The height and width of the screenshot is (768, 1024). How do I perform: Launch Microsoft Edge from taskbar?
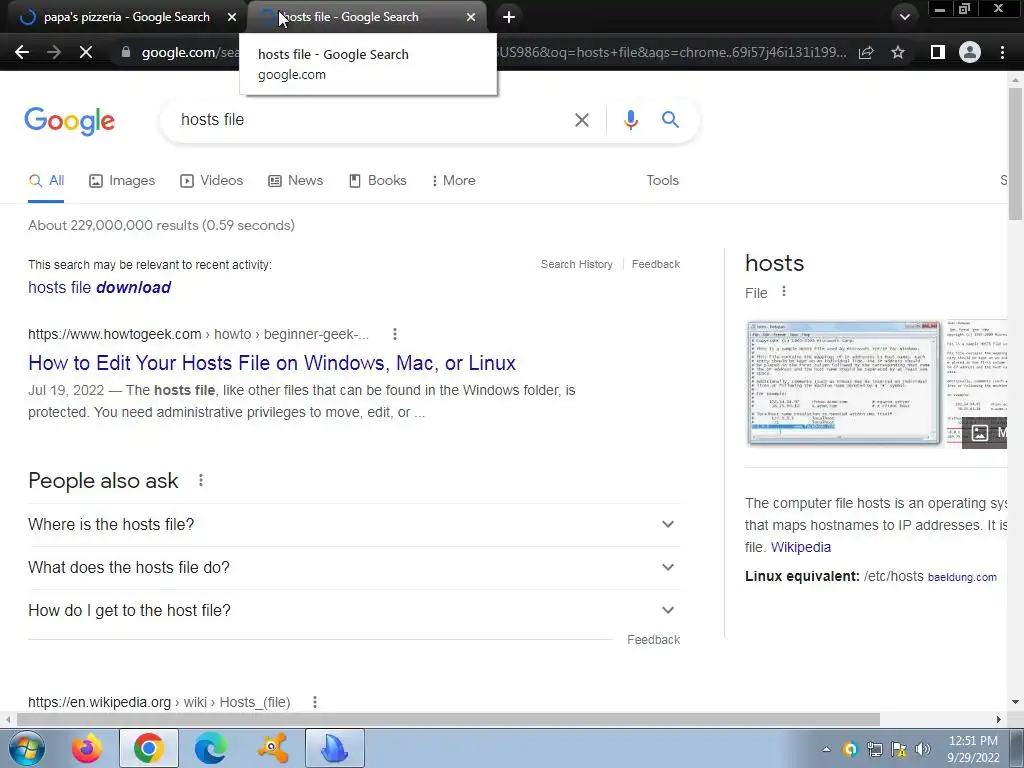pyautogui.click(x=210, y=748)
